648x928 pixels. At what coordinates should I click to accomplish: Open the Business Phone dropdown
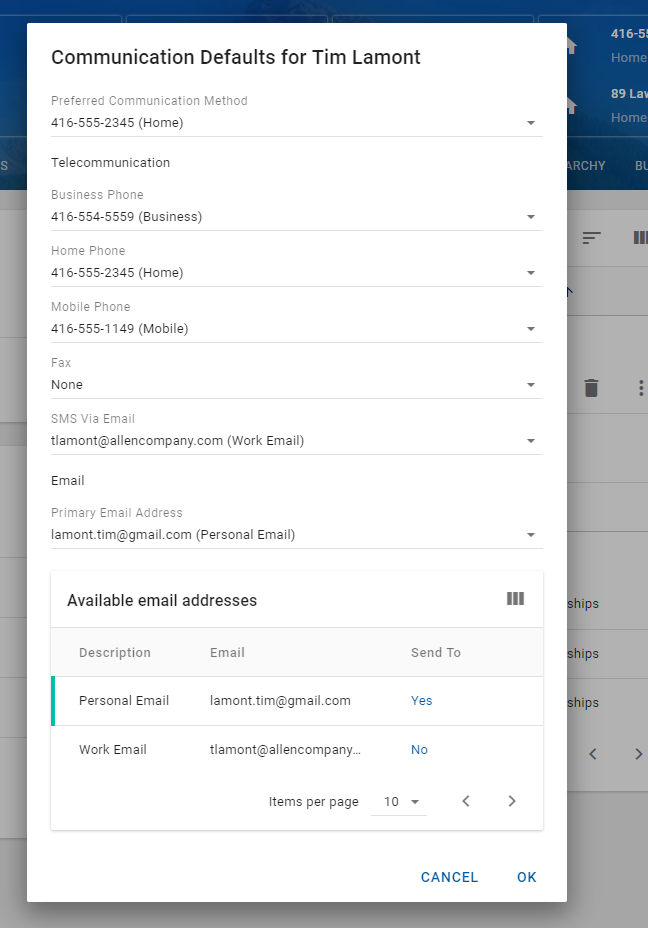(530, 217)
